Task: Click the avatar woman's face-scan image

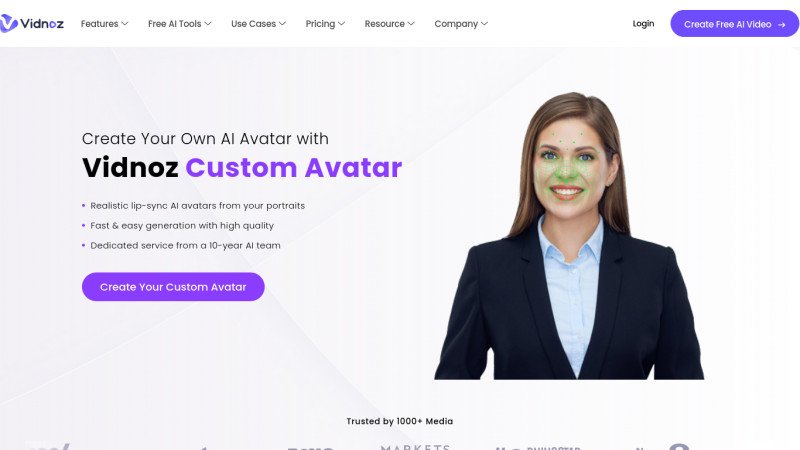Action: (569, 236)
